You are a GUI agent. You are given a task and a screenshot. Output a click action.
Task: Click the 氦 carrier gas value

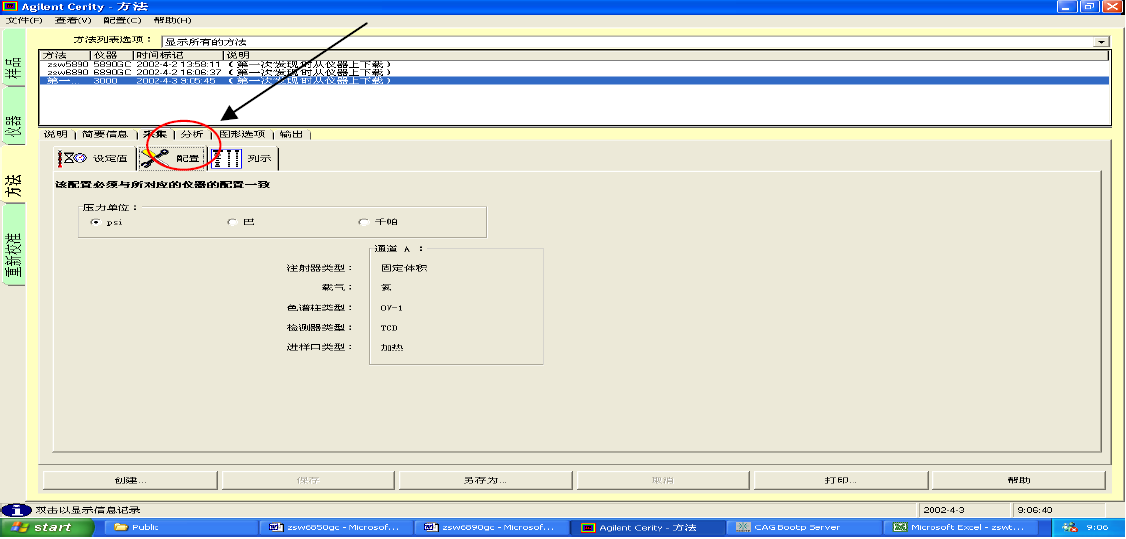(x=386, y=288)
